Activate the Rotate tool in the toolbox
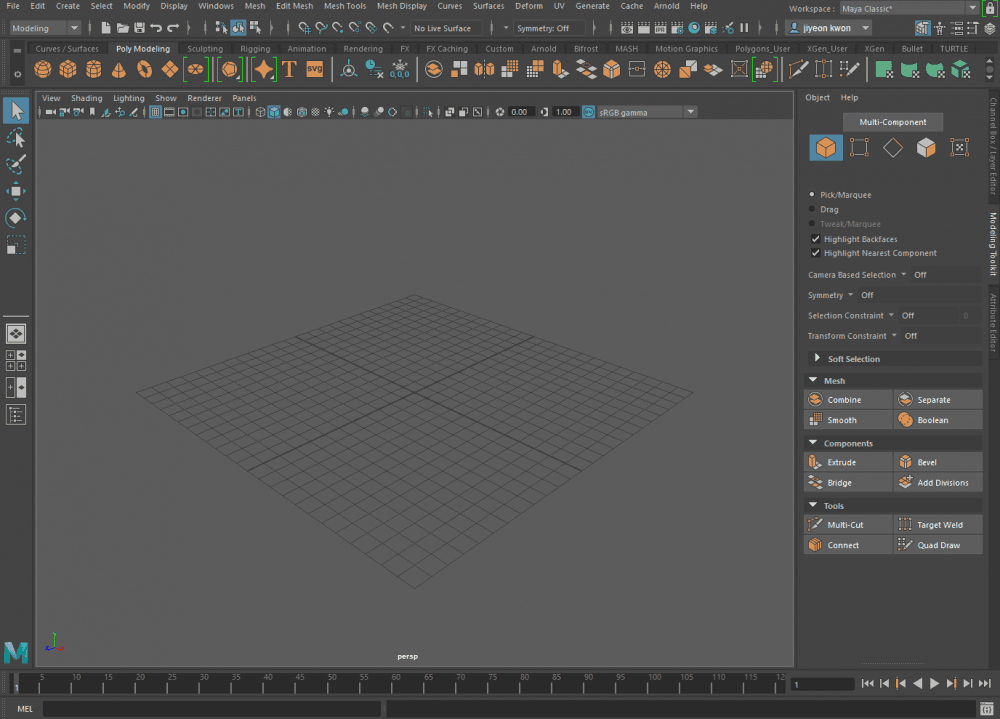The width and height of the screenshot is (1000, 719). [x=16, y=218]
